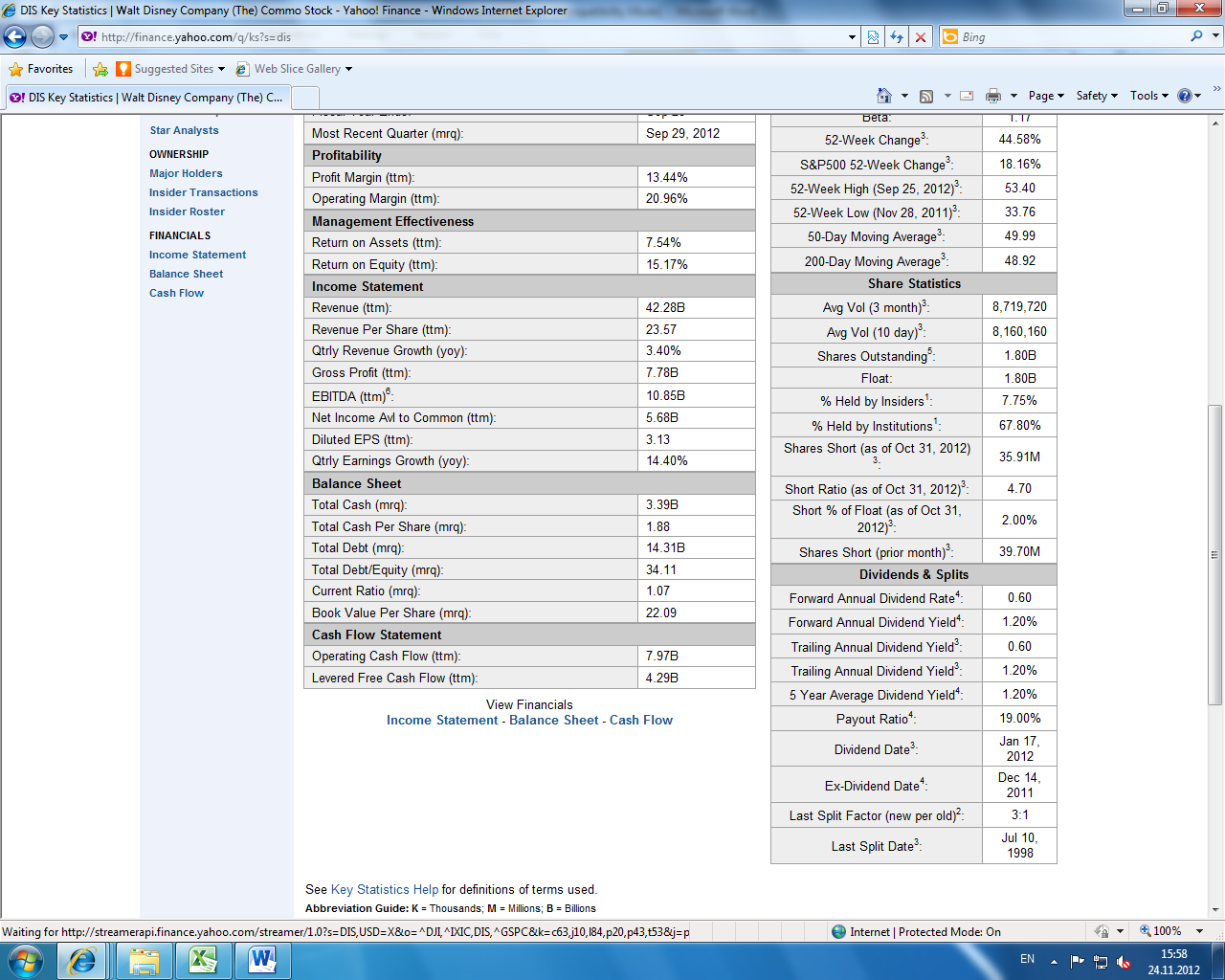Open Windows Explorer folder taskbar icon
This screenshot has width=1225, height=980.
click(144, 960)
